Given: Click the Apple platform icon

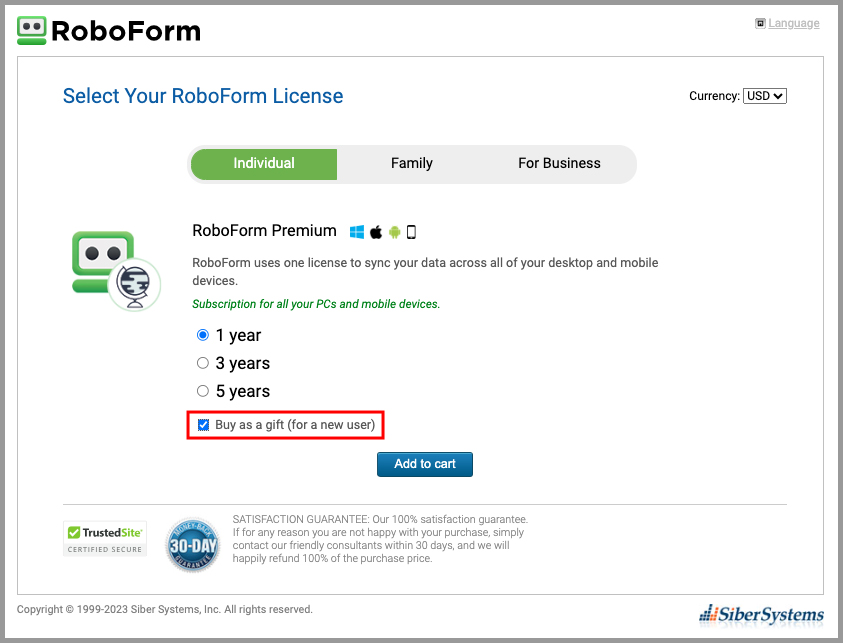Looking at the screenshot, I should (376, 232).
